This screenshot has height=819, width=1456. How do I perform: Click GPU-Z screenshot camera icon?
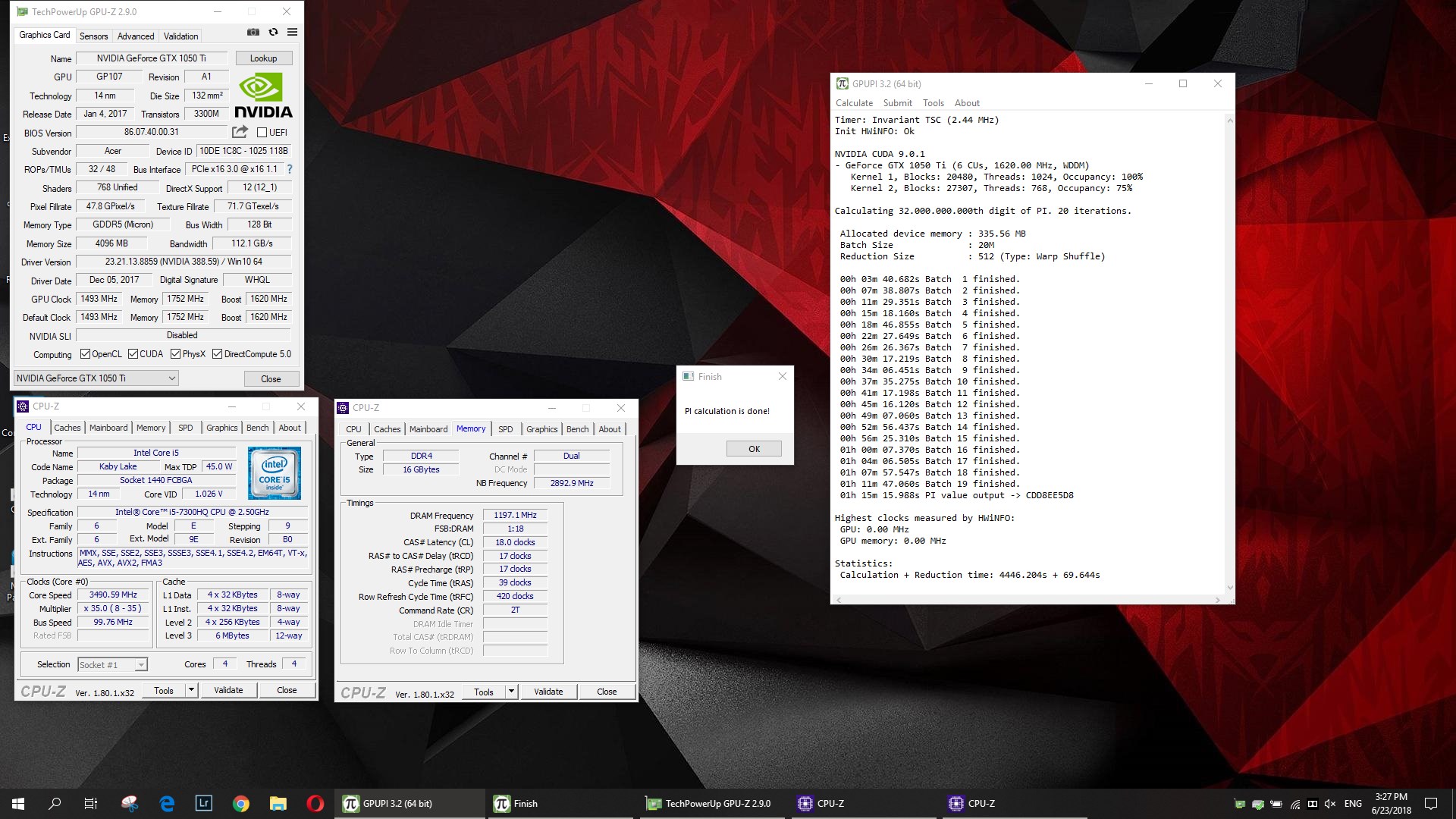point(253,32)
